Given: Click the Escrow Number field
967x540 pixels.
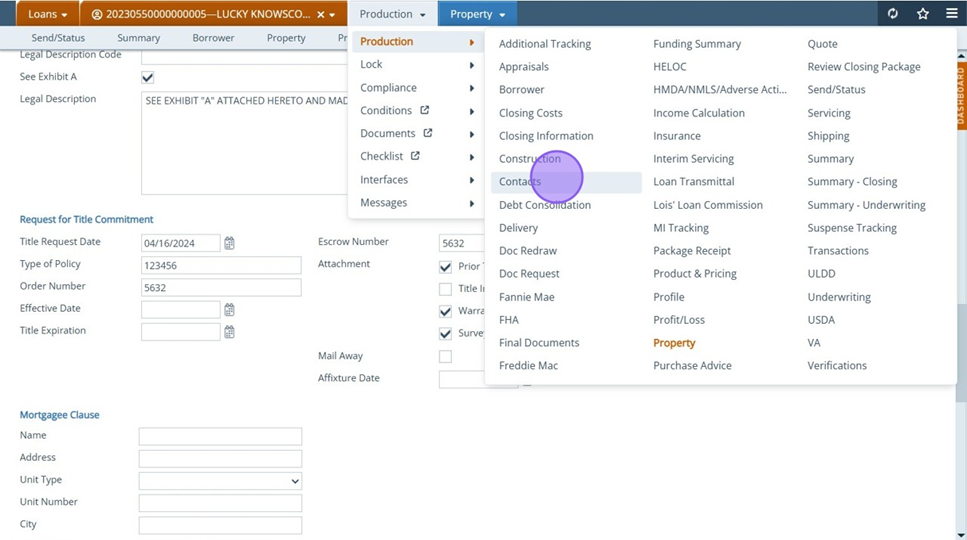Looking at the screenshot, I should click(461, 243).
